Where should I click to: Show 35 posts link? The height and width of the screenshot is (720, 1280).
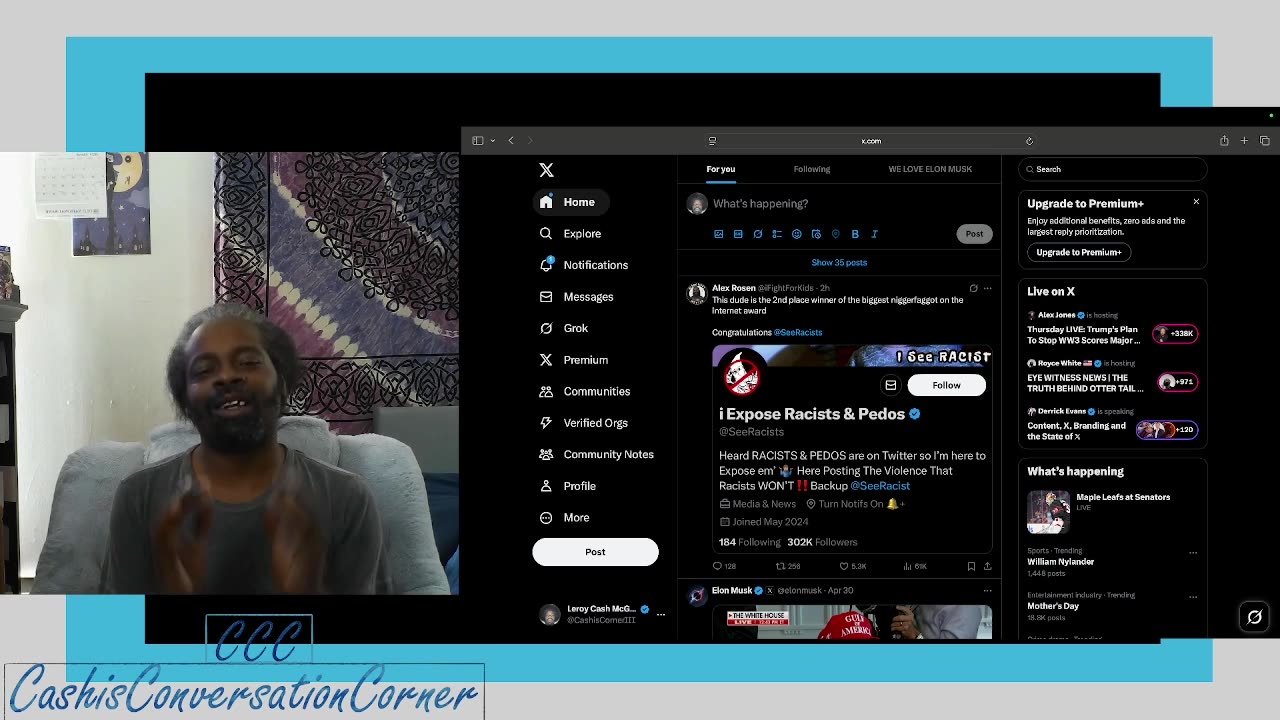pos(839,263)
